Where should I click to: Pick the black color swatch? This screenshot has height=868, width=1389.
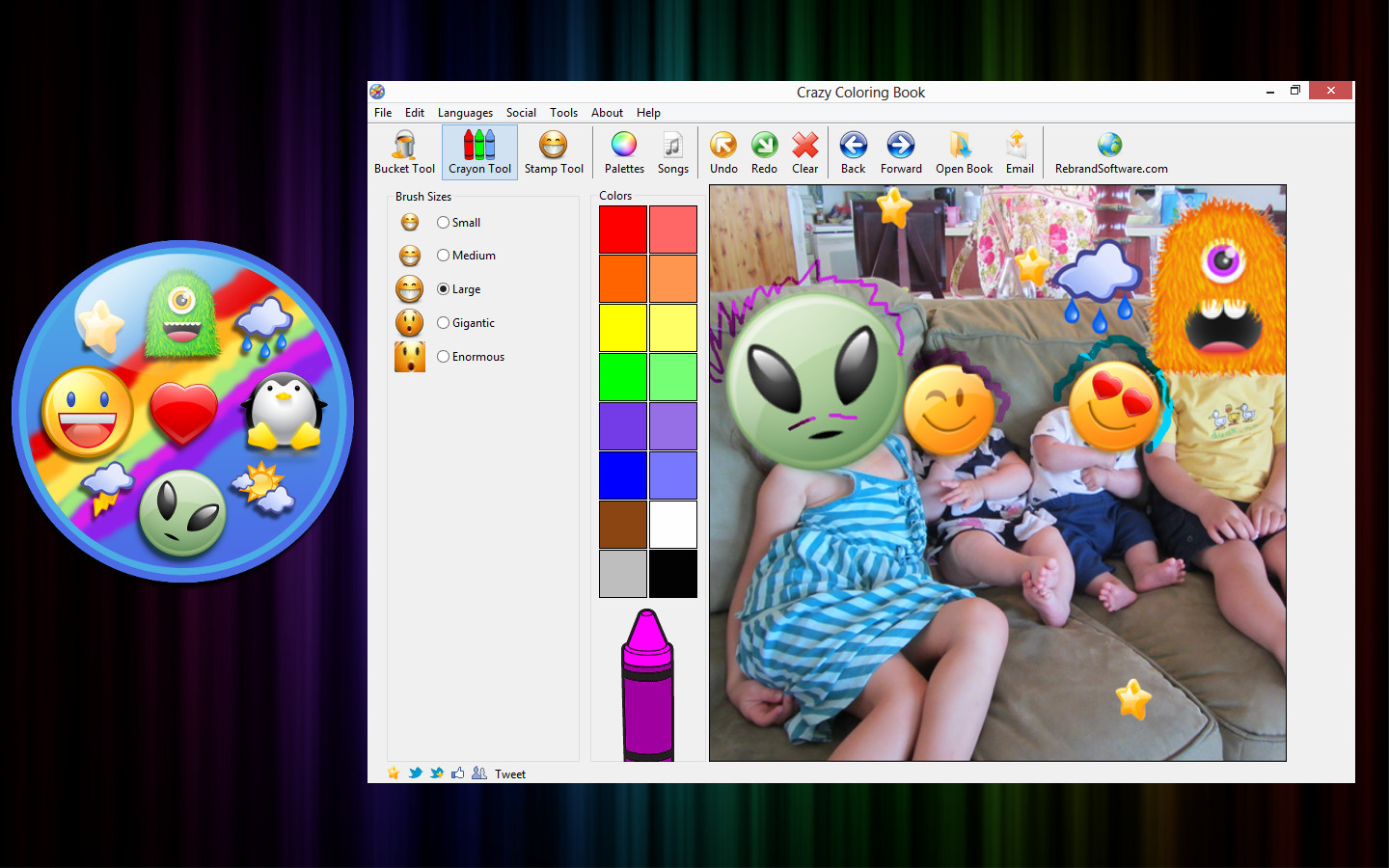pyautogui.click(x=673, y=574)
